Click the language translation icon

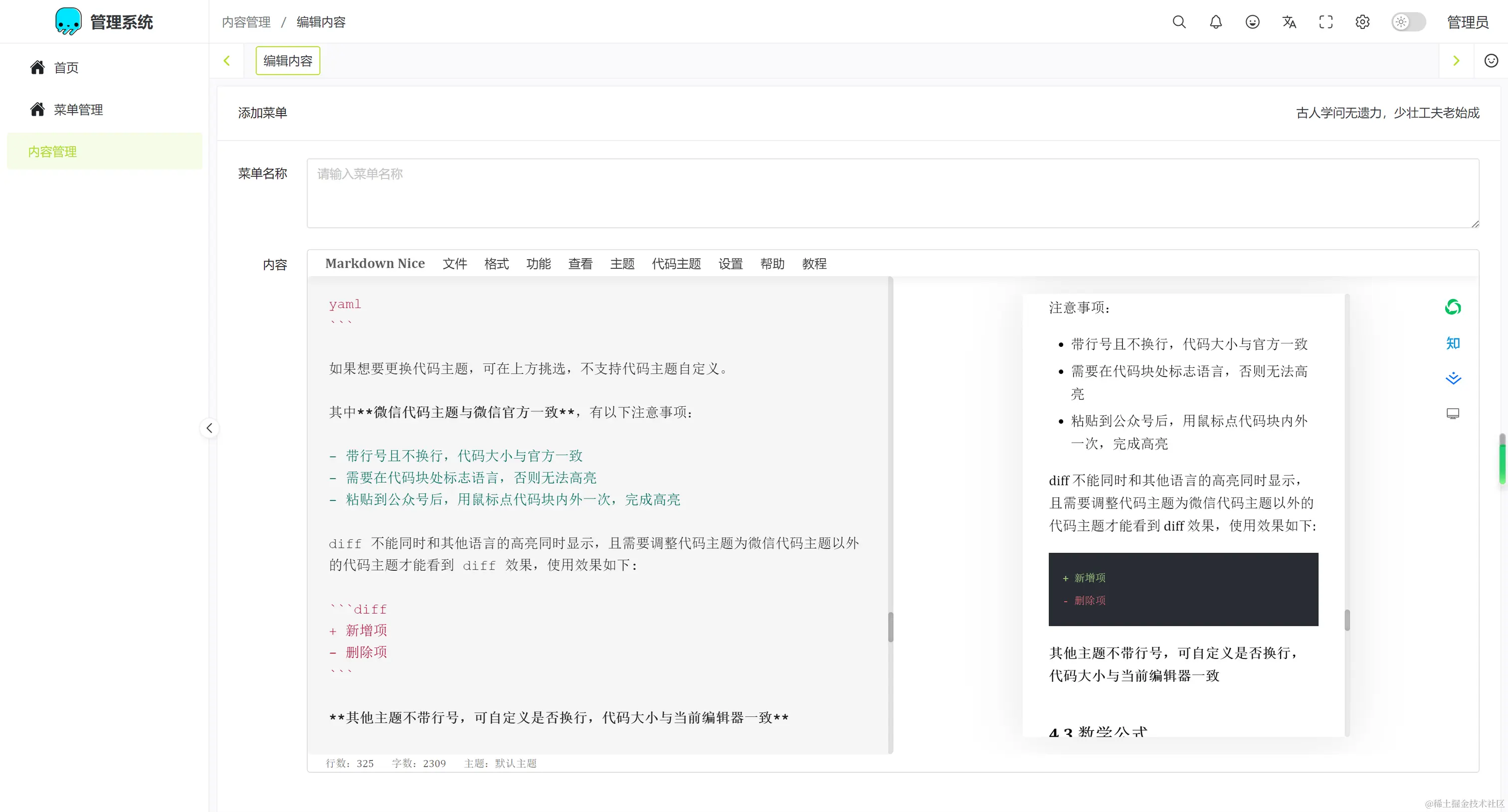pos(1289,22)
